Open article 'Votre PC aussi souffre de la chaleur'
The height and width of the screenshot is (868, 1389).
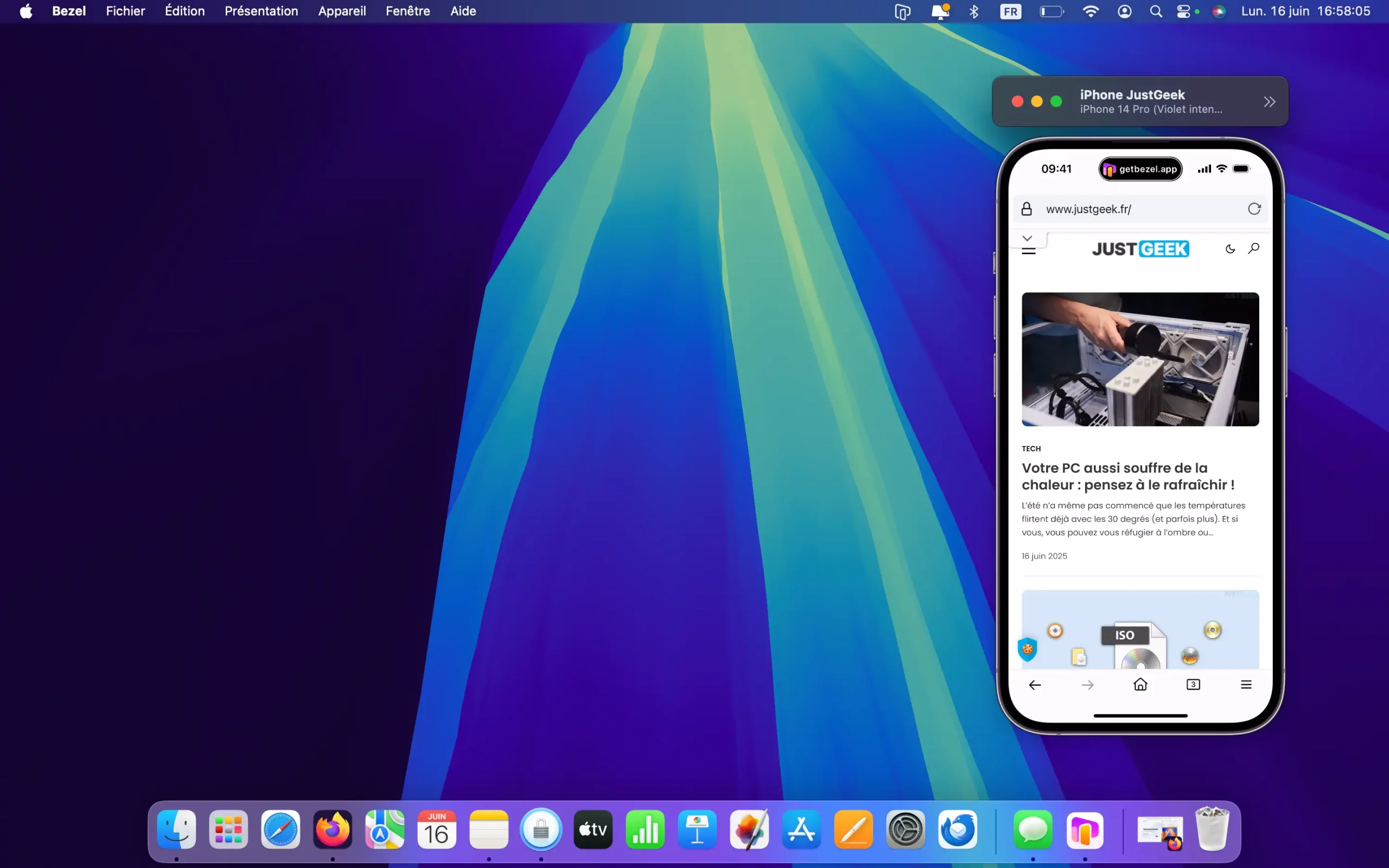click(x=1128, y=476)
